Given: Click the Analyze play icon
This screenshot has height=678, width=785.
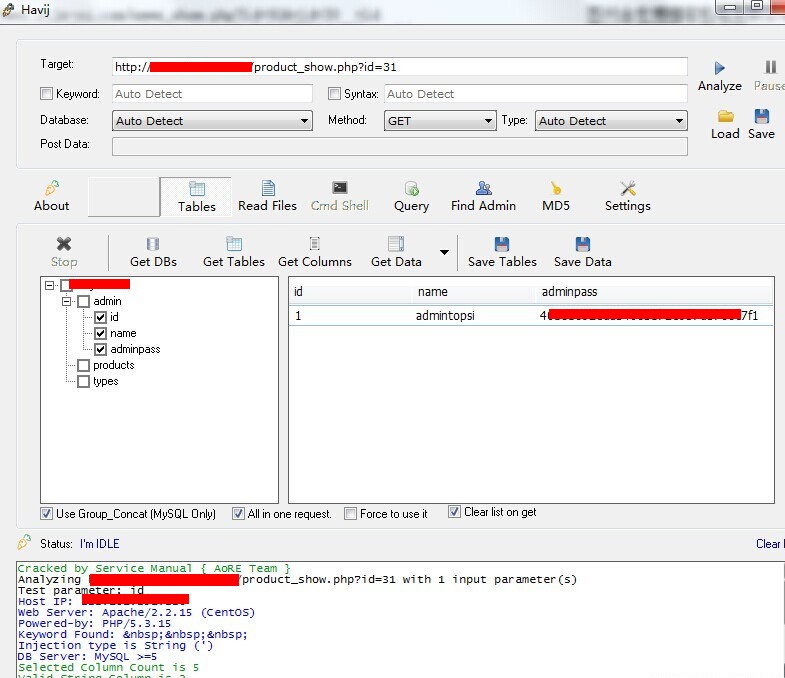Looking at the screenshot, I should 719,68.
